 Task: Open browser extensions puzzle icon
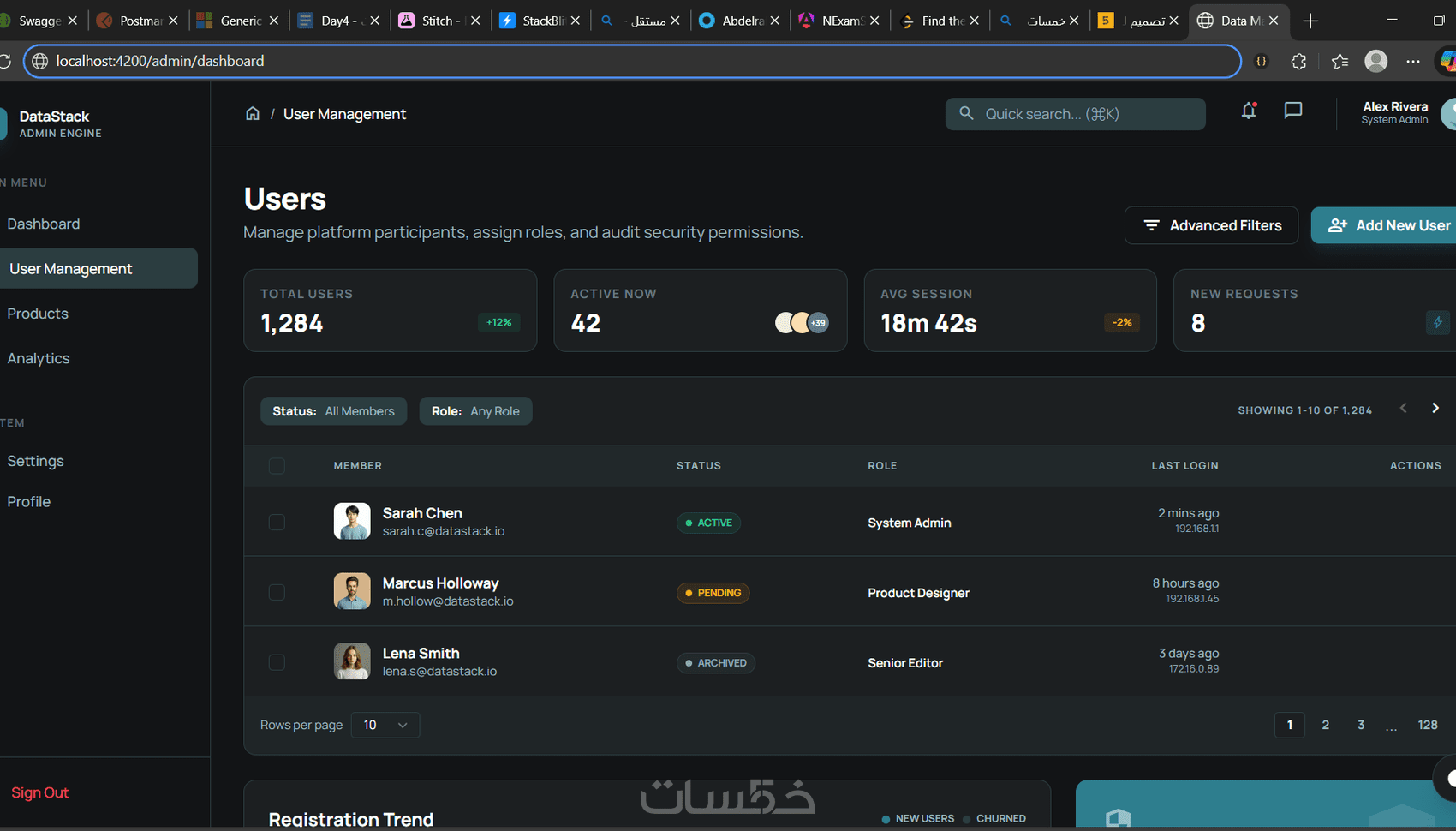click(x=1298, y=61)
